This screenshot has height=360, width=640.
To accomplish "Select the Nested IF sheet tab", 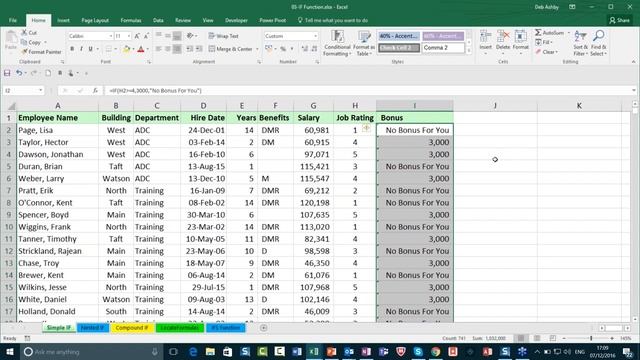I will click(93, 327).
